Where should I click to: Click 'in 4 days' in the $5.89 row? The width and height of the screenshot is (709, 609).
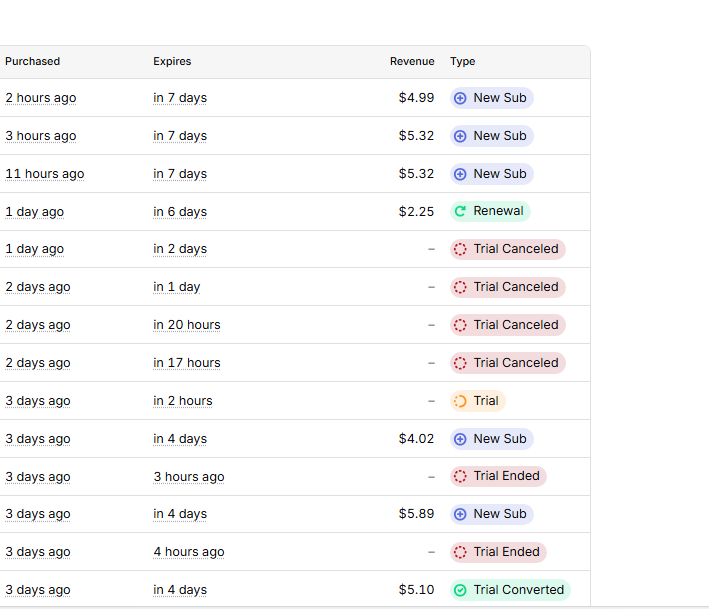(180, 514)
